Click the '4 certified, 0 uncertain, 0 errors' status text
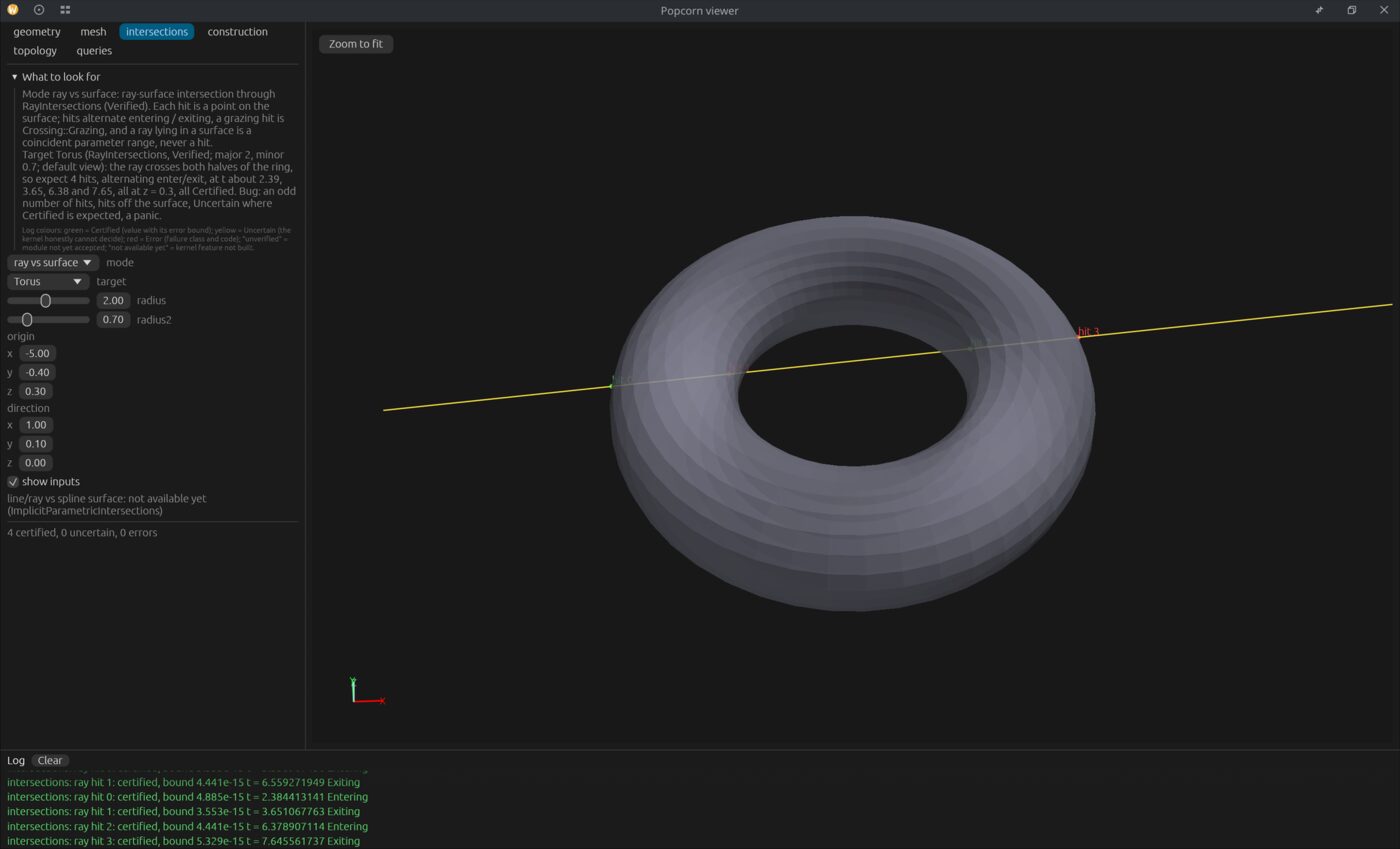1400x849 pixels. point(82,533)
